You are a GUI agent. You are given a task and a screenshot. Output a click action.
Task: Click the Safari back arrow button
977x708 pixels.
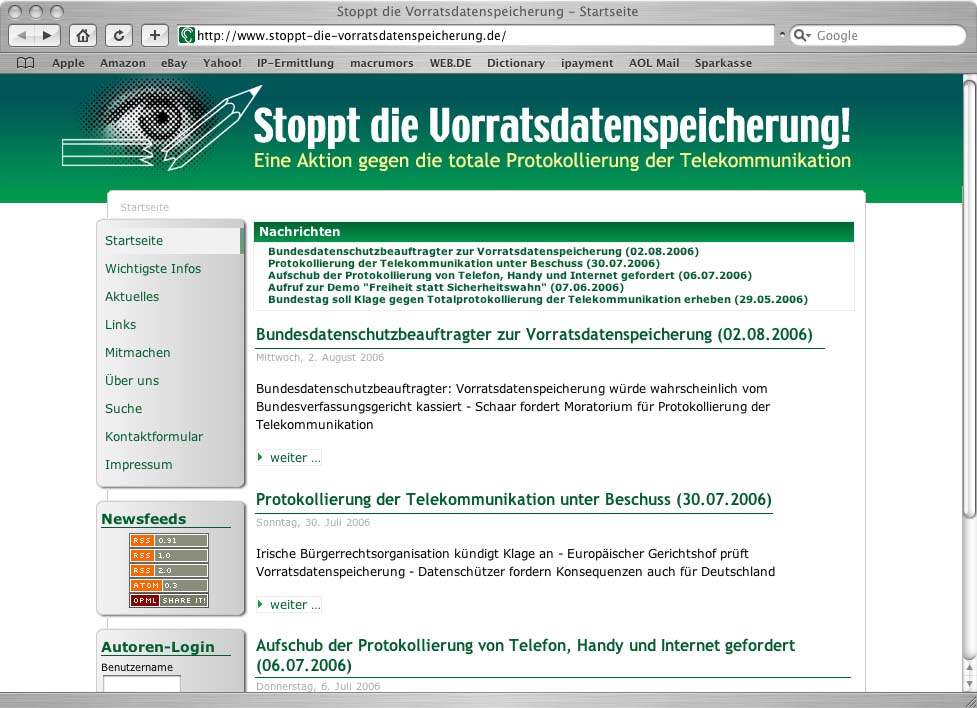tap(22, 36)
